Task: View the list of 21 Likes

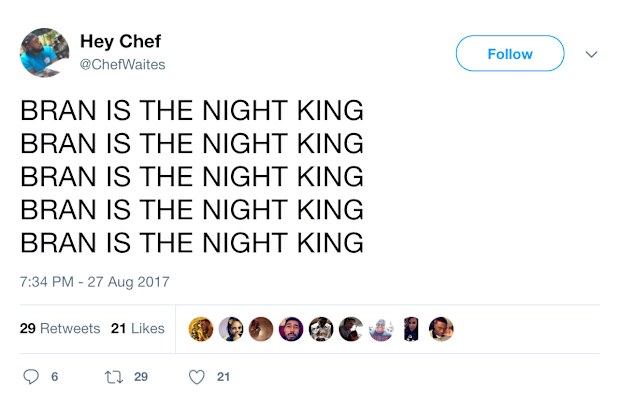Action: pyautogui.click(x=138, y=328)
